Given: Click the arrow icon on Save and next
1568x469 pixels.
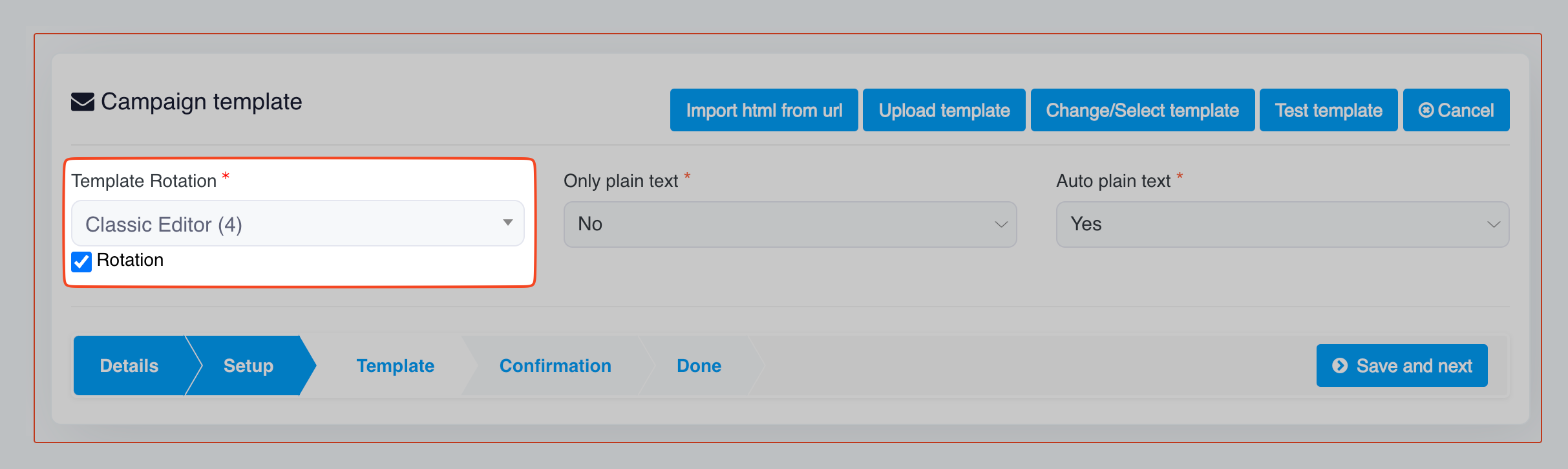Looking at the screenshot, I should pyautogui.click(x=1340, y=365).
